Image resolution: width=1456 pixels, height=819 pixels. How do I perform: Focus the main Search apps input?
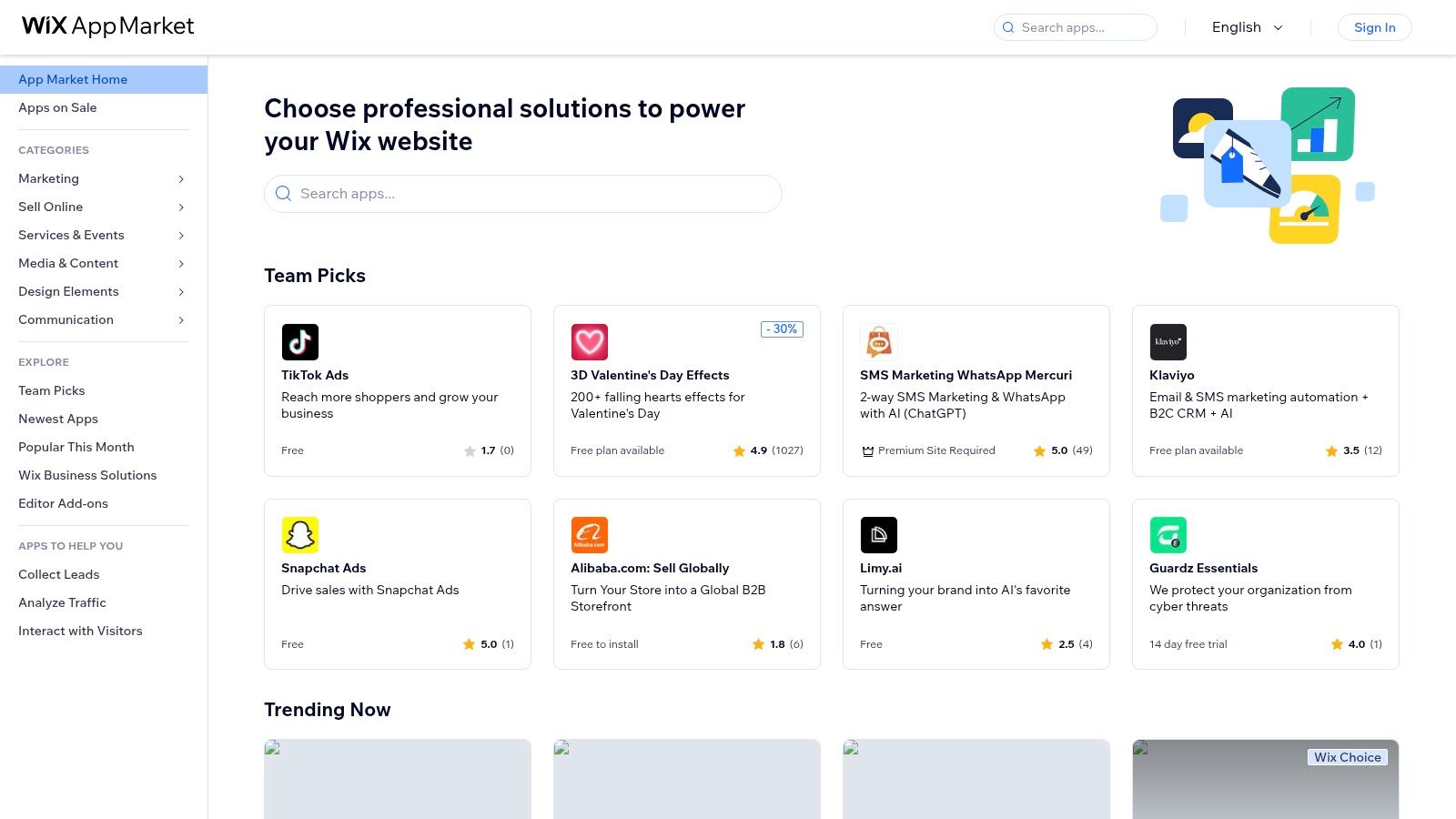523,194
